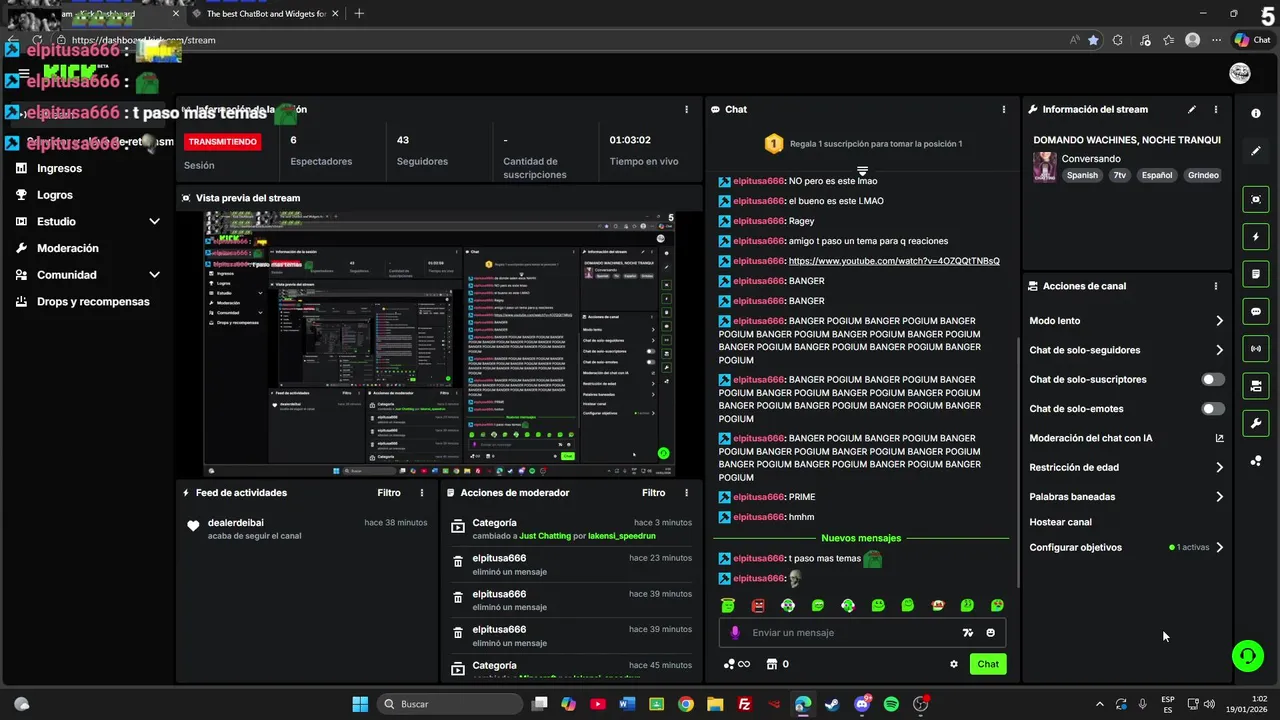Click the 7tv emote icon in message box
Image resolution: width=1280 pixels, height=720 pixels.
(x=967, y=633)
